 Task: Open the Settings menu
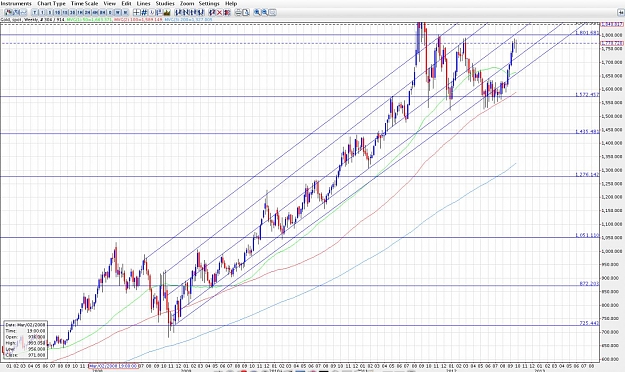[209, 3]
